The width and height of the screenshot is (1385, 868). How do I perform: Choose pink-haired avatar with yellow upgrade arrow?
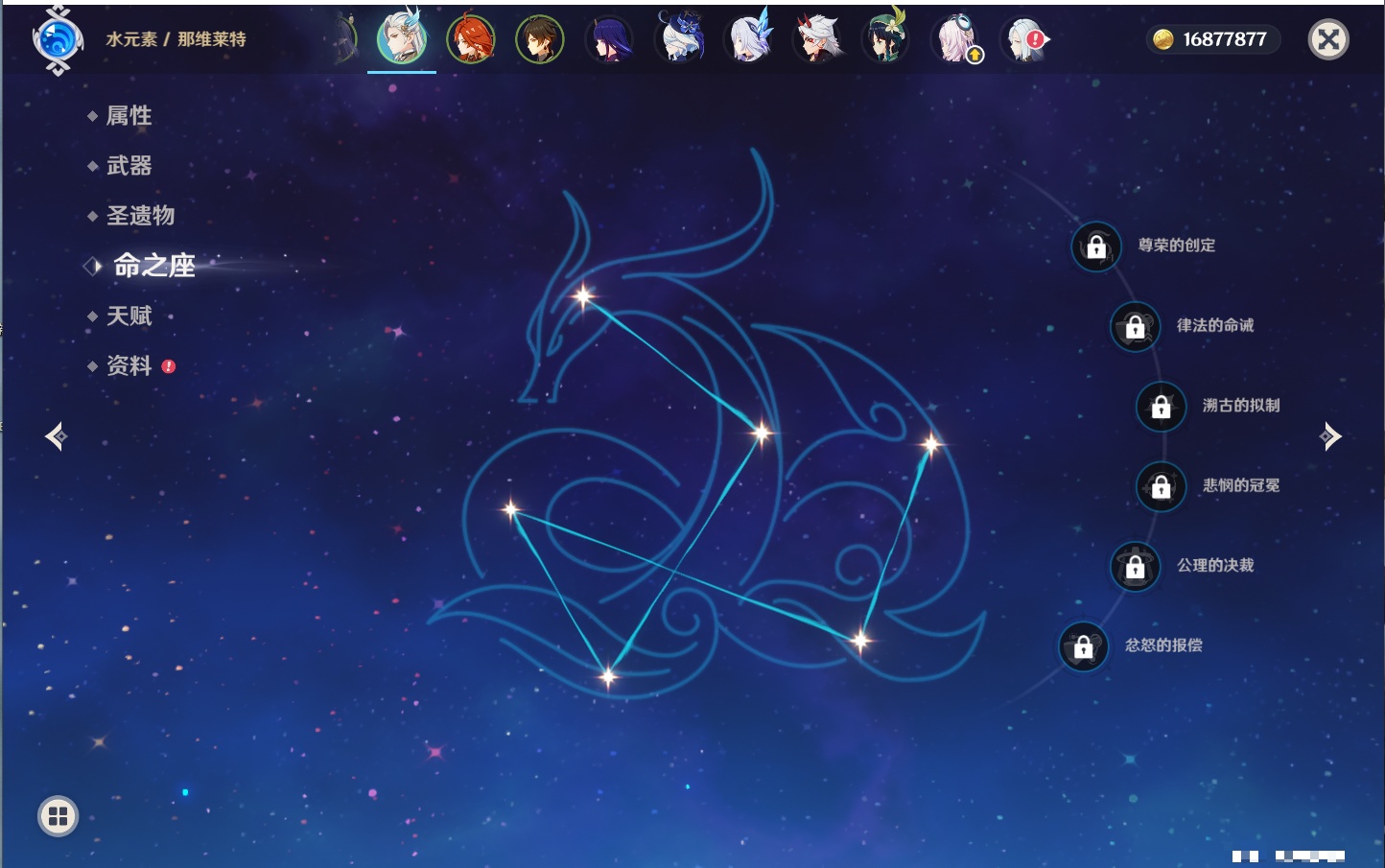coord(957,39)
